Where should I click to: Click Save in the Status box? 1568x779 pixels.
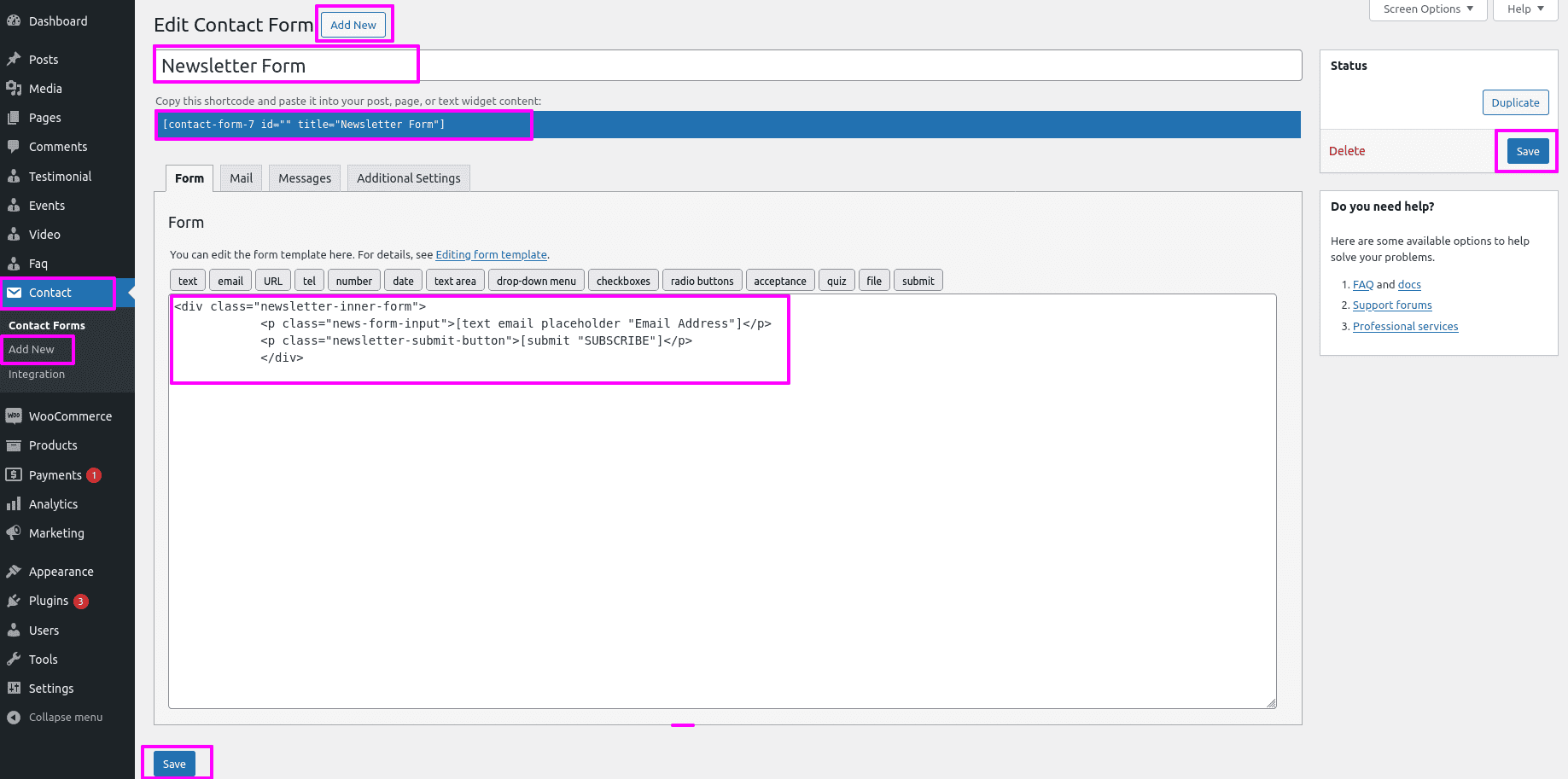[x=1528, y=151]
